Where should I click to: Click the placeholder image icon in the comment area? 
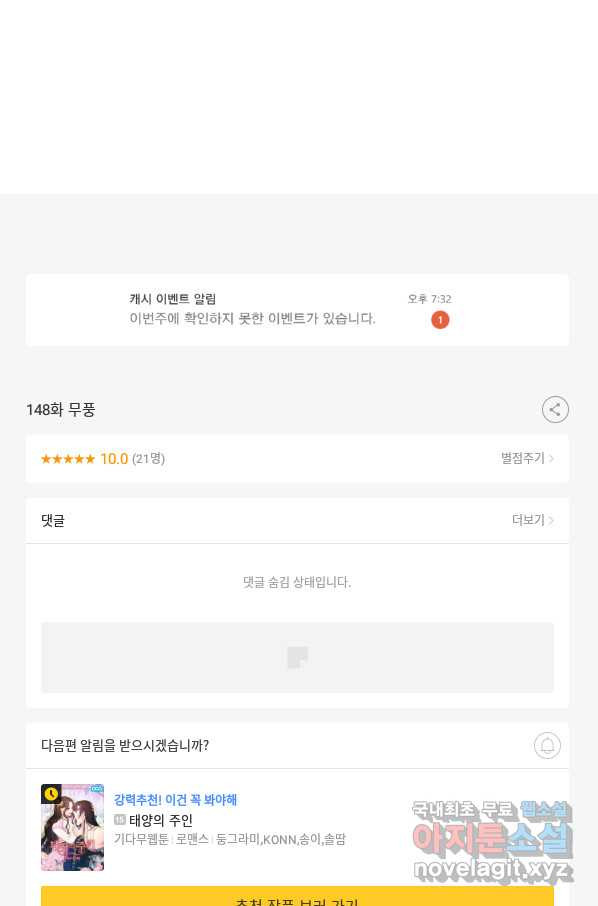297,657
